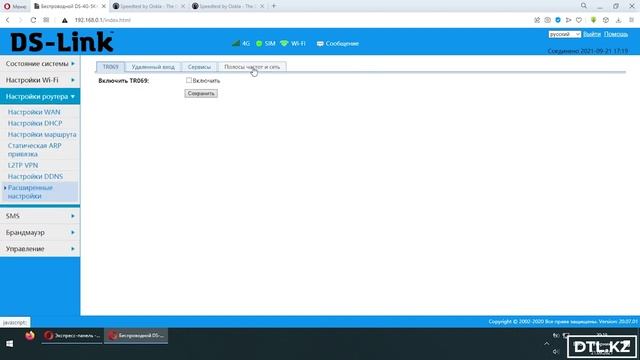Expand the Управление menu section
Image resolution: width=640 pixels, height=360 pixels.
(x=40, y=249)
